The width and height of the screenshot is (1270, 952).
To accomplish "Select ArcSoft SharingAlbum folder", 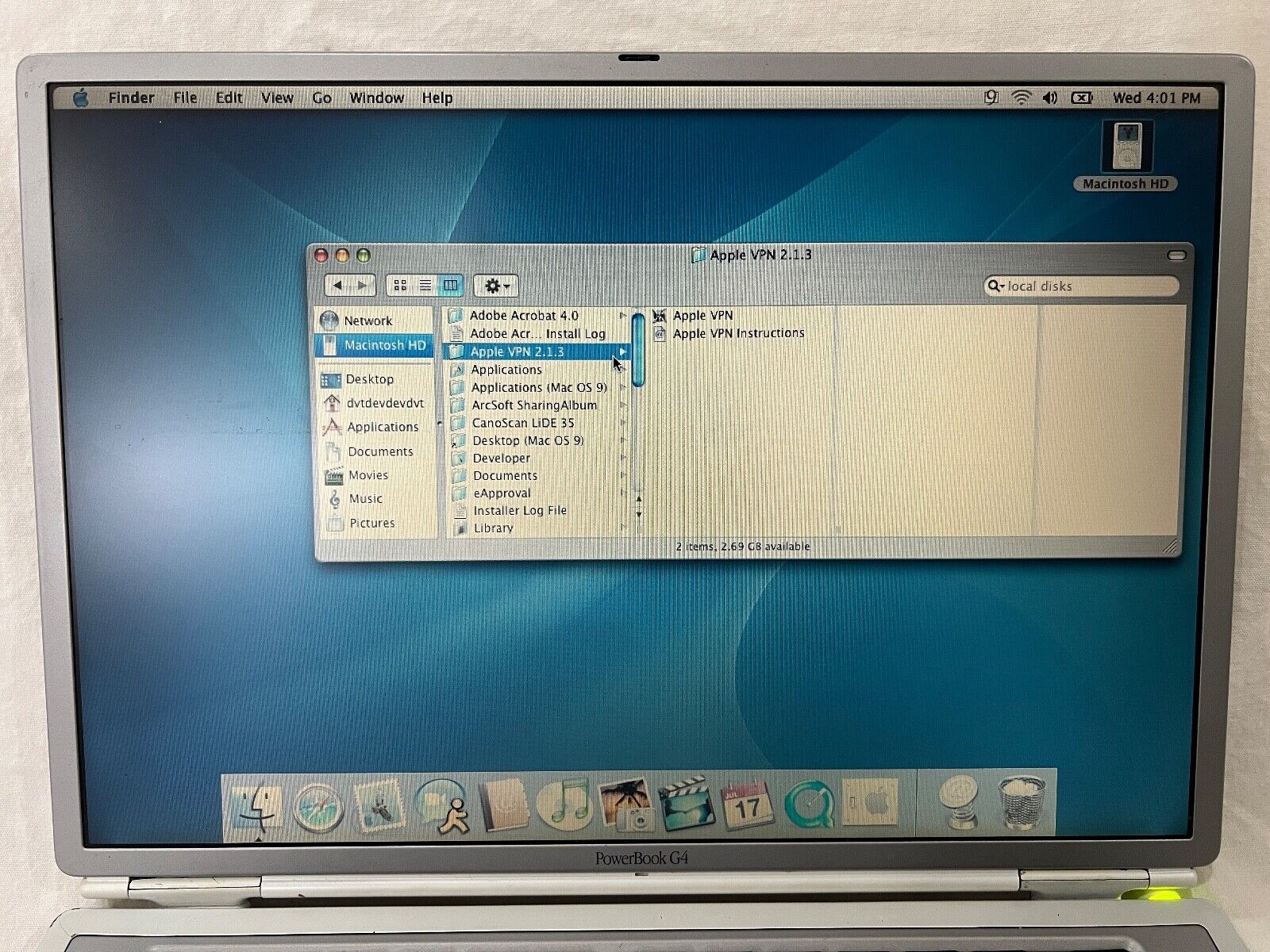I will [534, 405].
